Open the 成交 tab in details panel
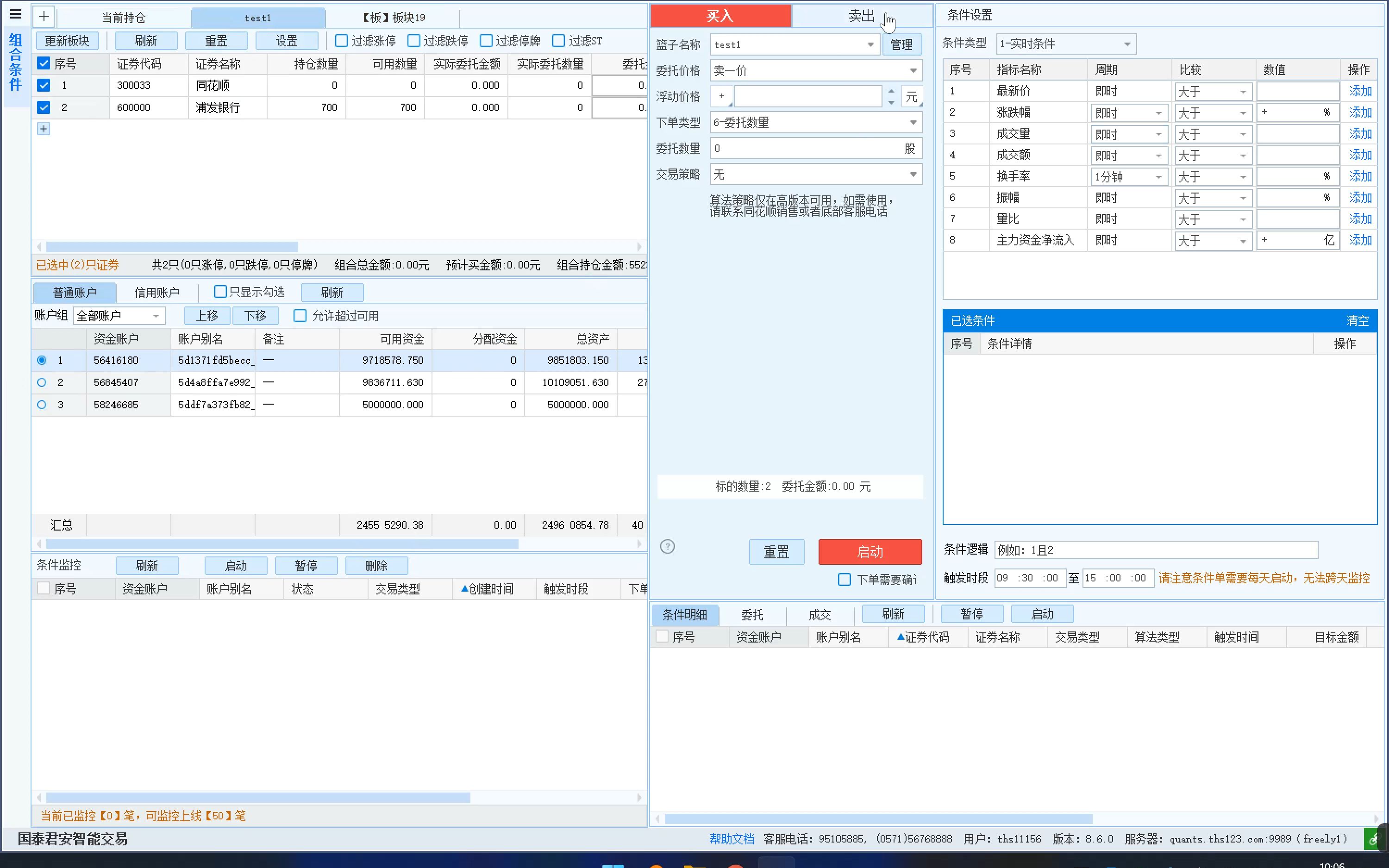Viewport: 1389px width, 868px height. 820,615
